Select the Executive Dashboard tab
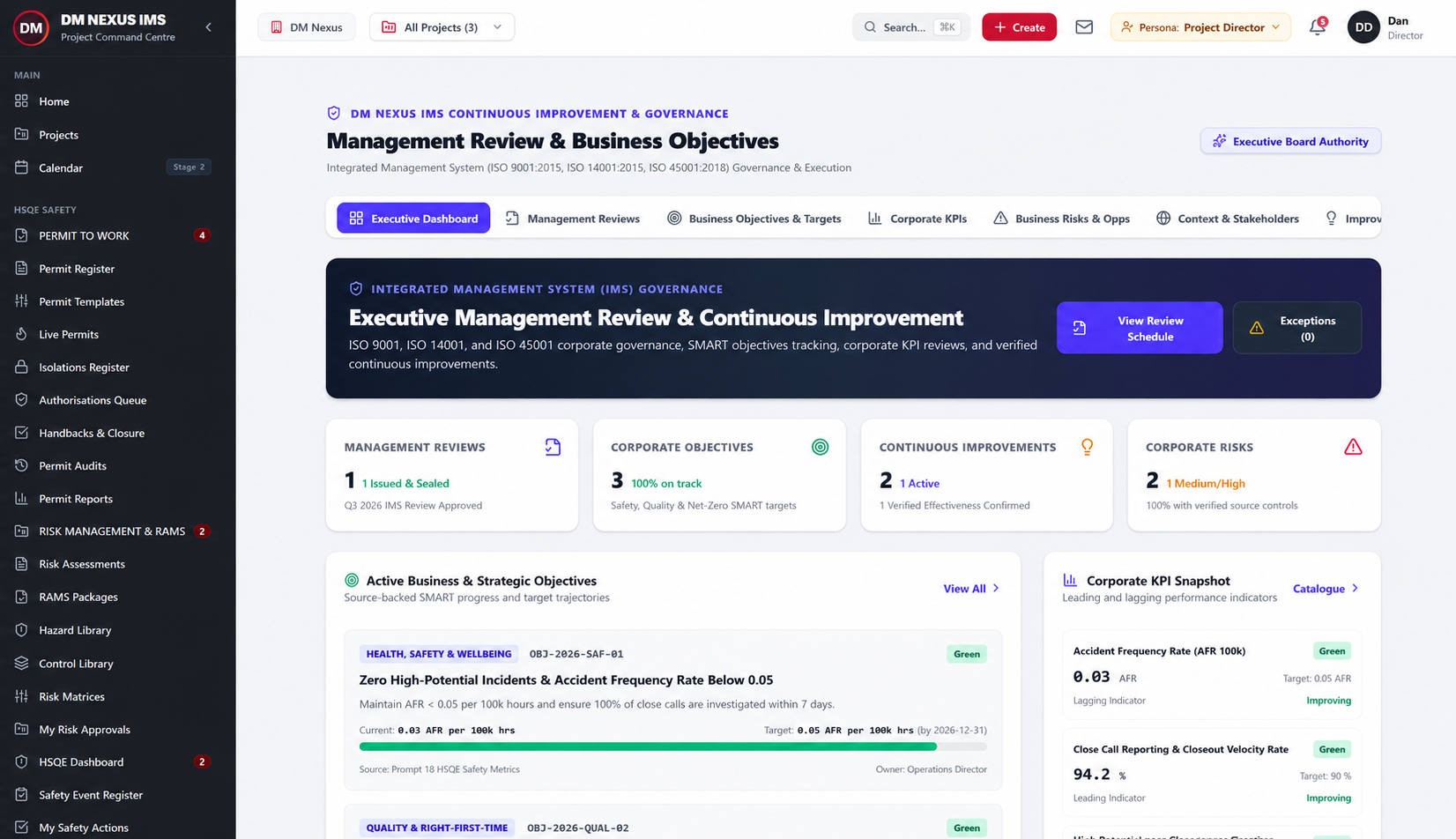This screenshot has height=839, width=1456. [413, 219]
